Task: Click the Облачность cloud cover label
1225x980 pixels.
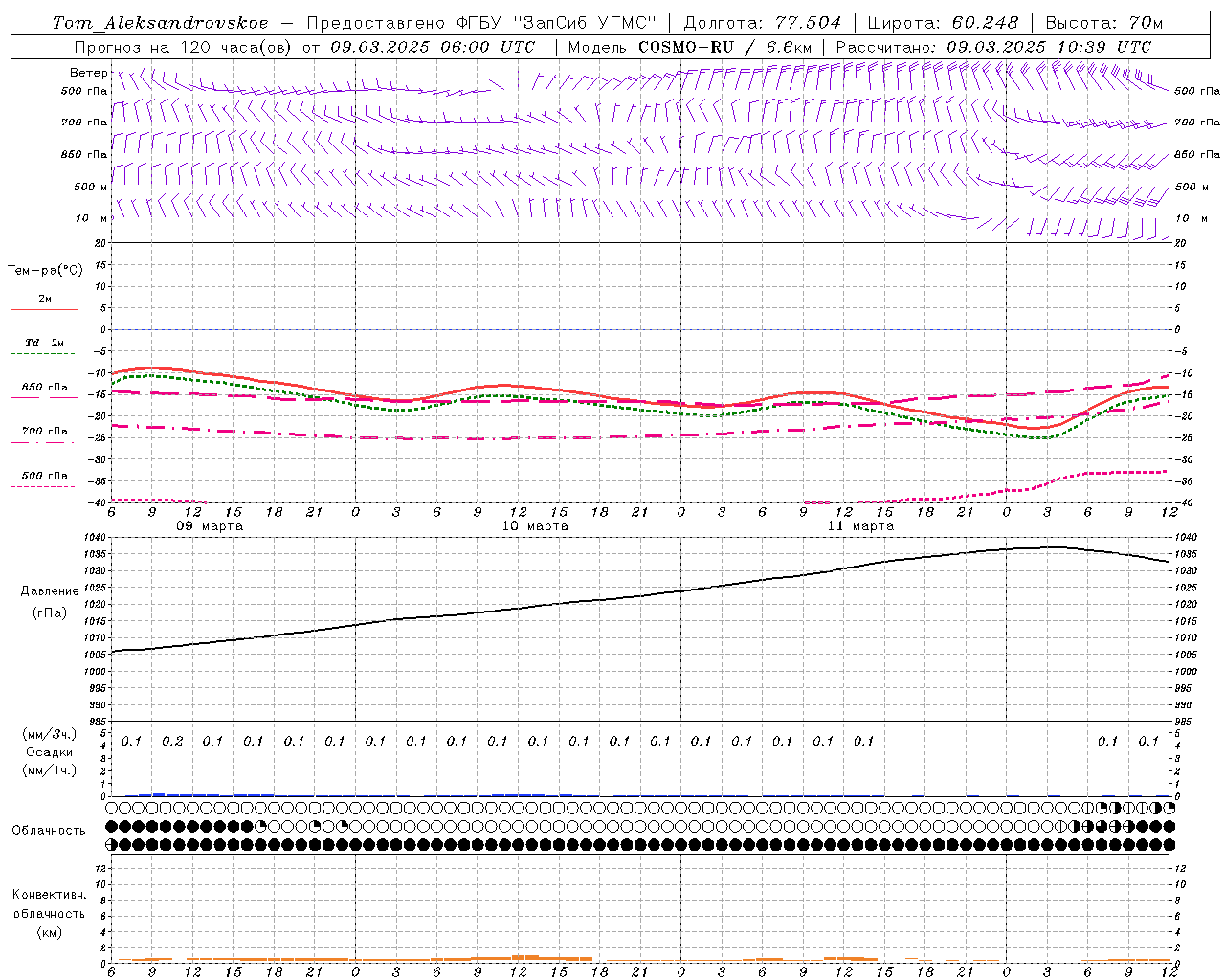Action: [49, 831]
